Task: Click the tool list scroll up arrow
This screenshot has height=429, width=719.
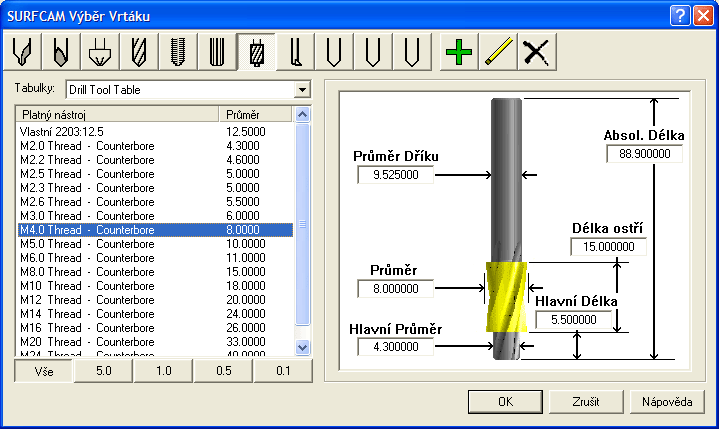Action: [x=302, y=114]
